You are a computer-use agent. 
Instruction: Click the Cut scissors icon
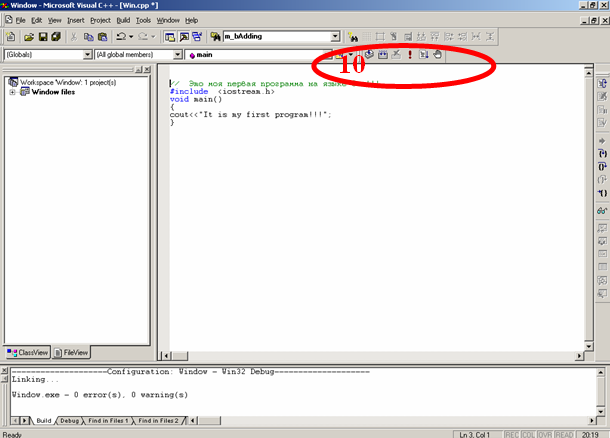coord(76,37)
